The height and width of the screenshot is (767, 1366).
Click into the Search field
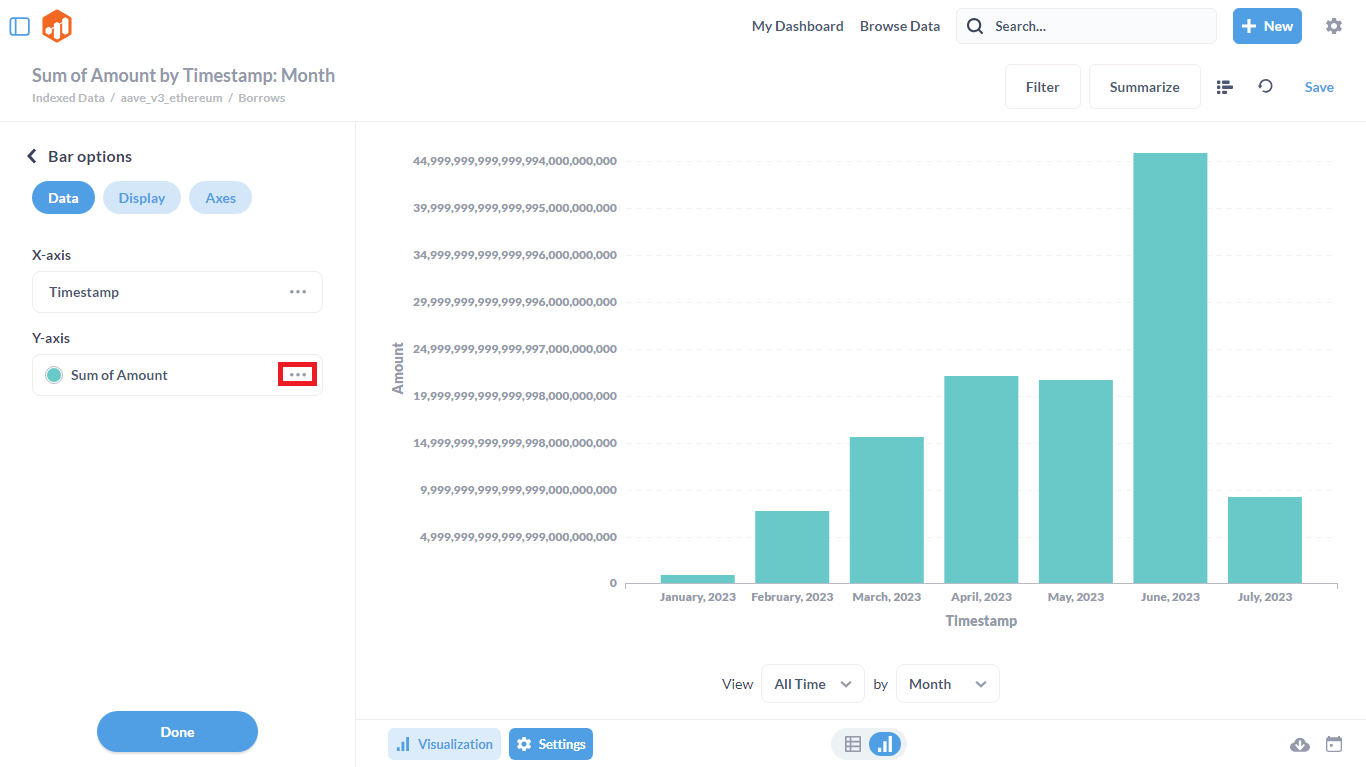point(1095,26)
